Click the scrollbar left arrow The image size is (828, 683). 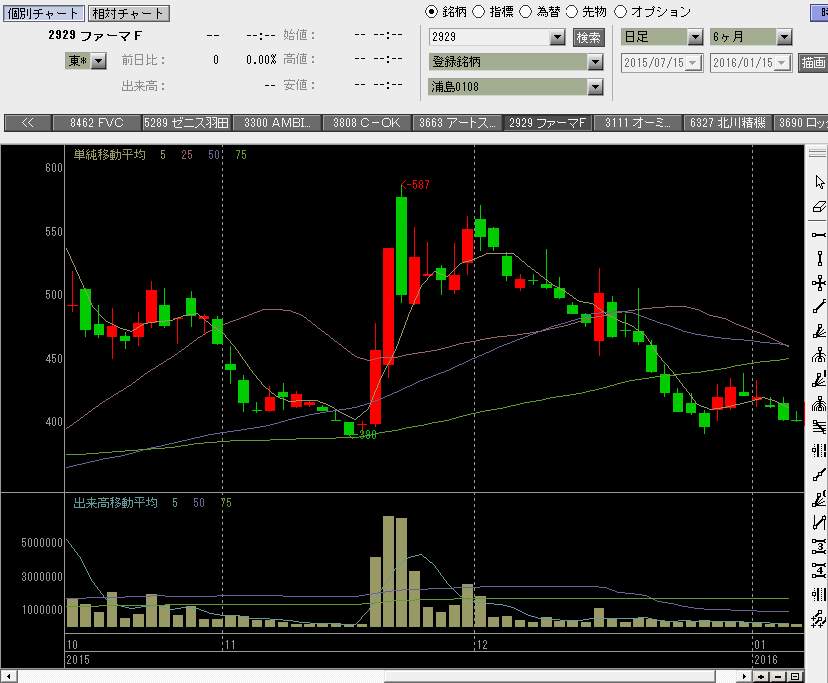[8, 677]
